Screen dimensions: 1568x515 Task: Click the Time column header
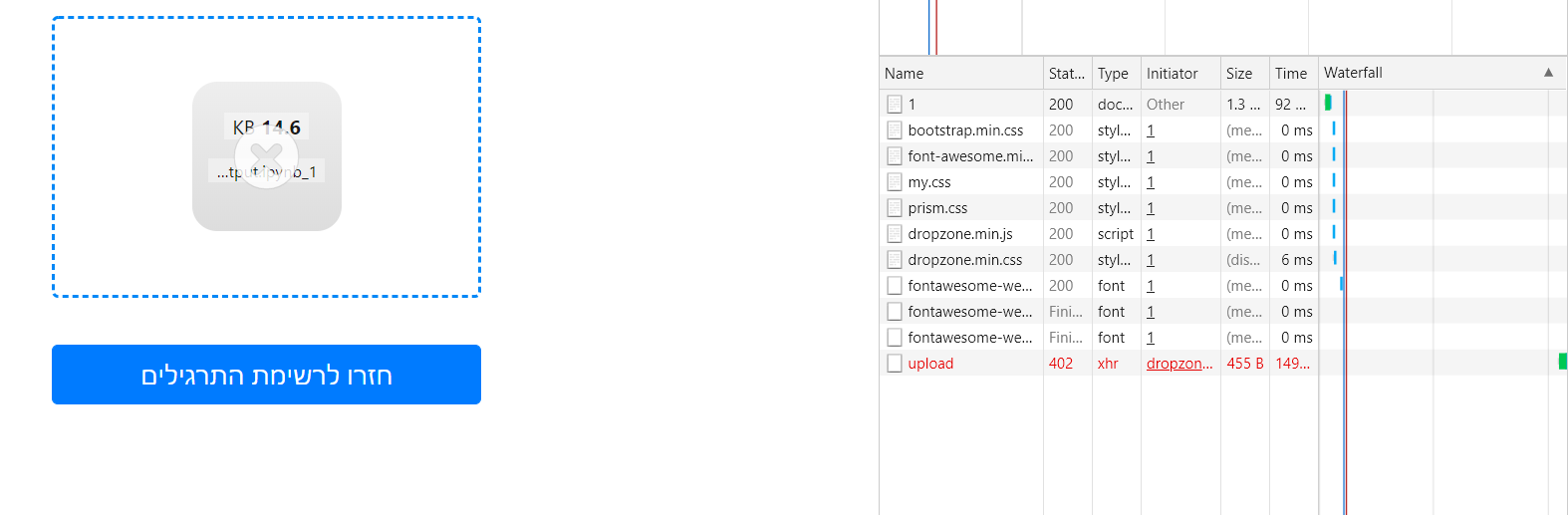tap(1292, 74)
